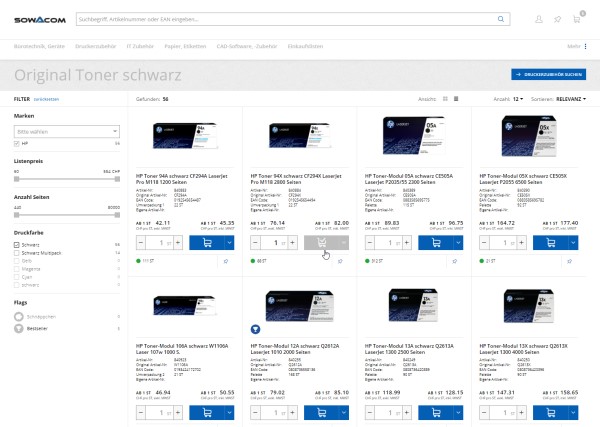Open CAD-Software, -Zubehör menu
Screen dimensions: 600x427
click(247, 46)
